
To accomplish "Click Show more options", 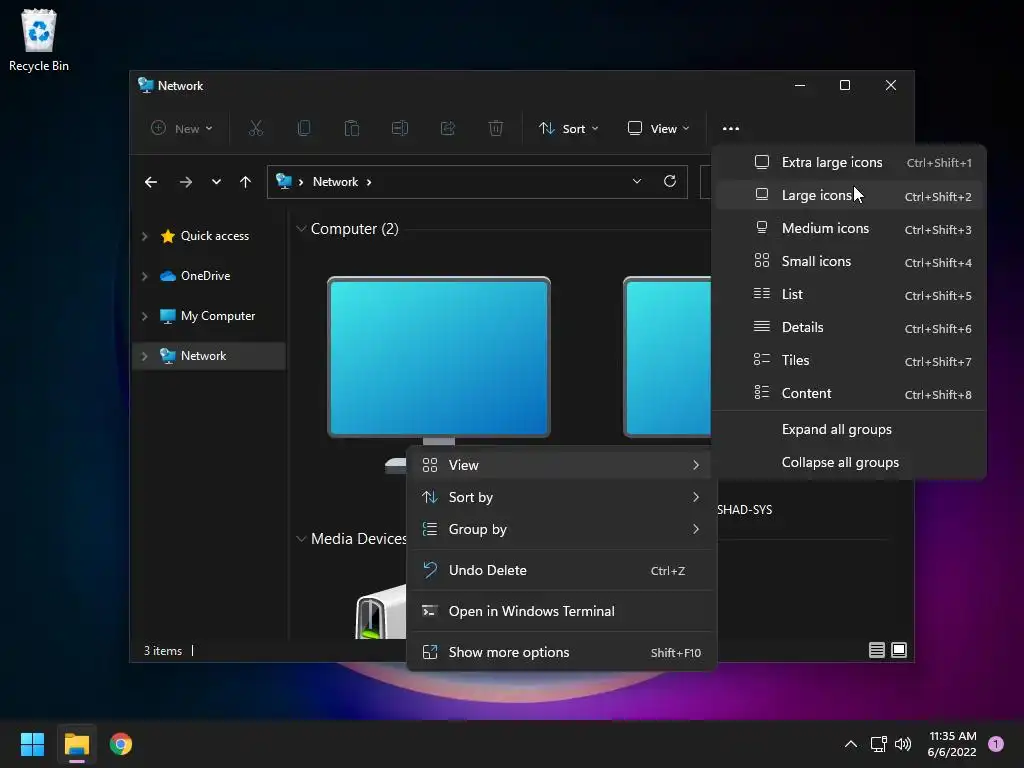I will coord(562,652).
